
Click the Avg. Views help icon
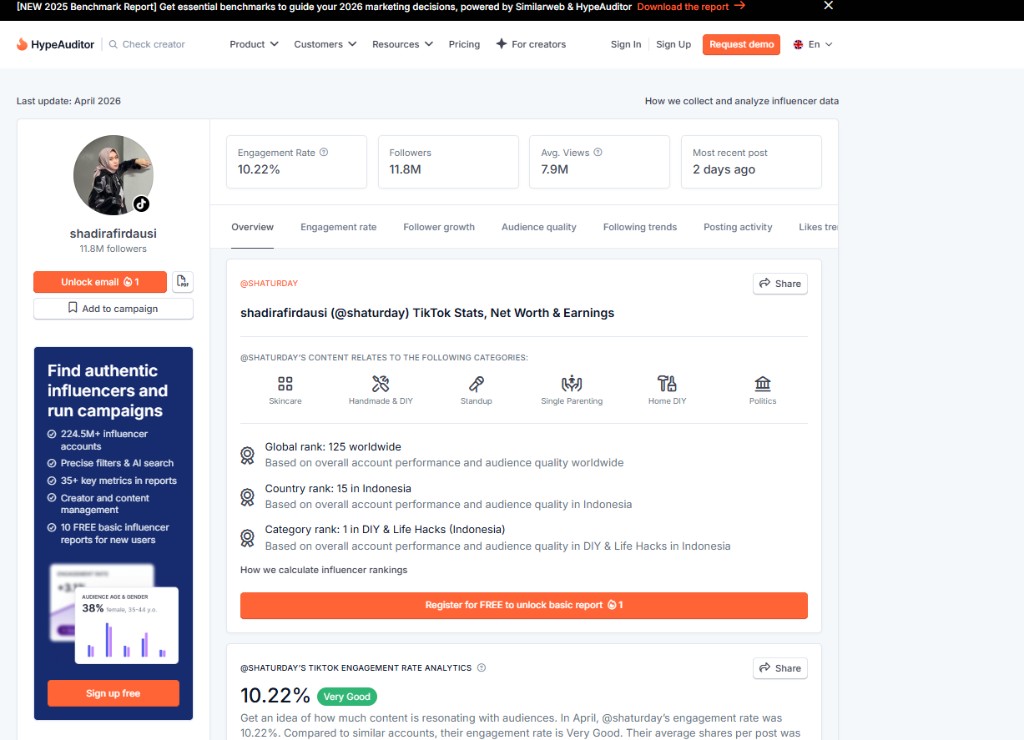[x=598, y=152]
